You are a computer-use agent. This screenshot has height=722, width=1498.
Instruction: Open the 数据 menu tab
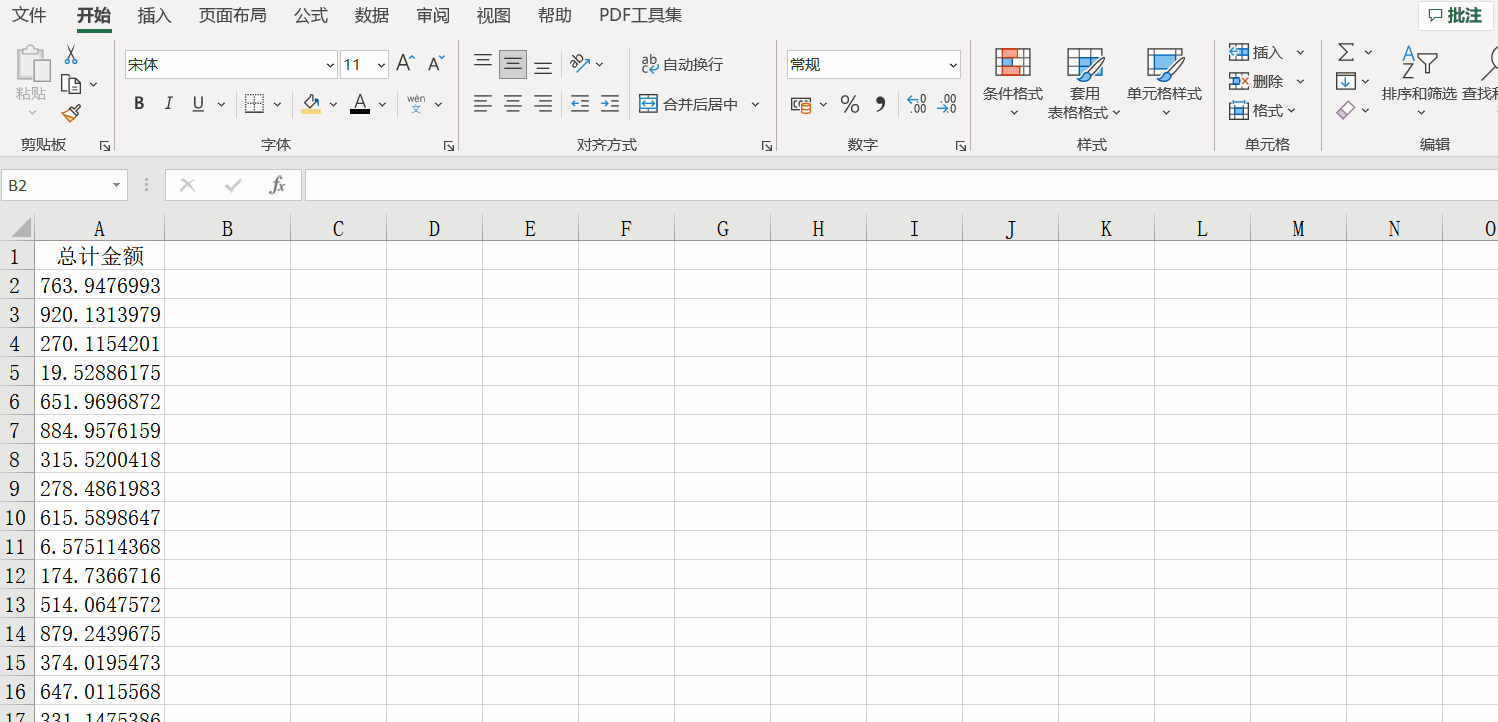tap(371, 15)
